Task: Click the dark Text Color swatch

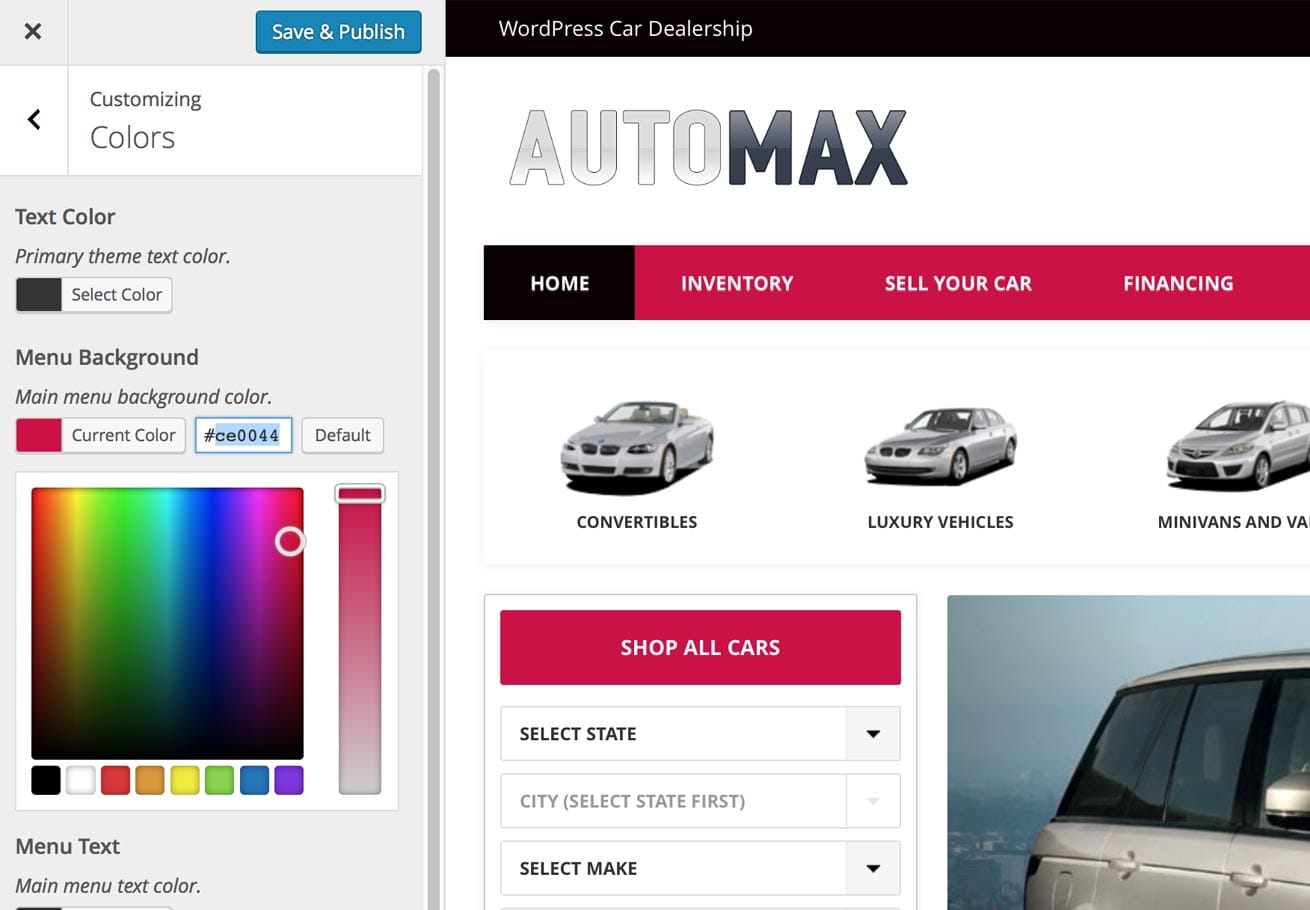Action: point(39,295)
